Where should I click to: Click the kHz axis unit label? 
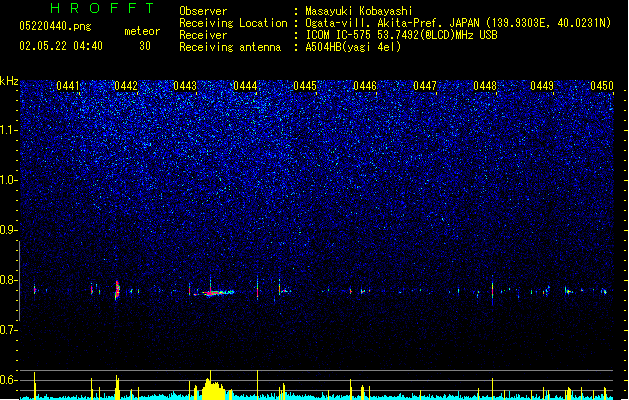9,81
